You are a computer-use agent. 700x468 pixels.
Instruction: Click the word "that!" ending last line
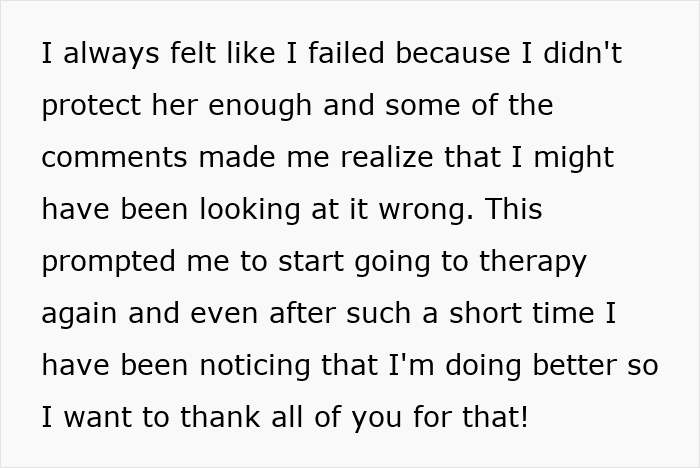pyautogui.click(x=495, y=417)
